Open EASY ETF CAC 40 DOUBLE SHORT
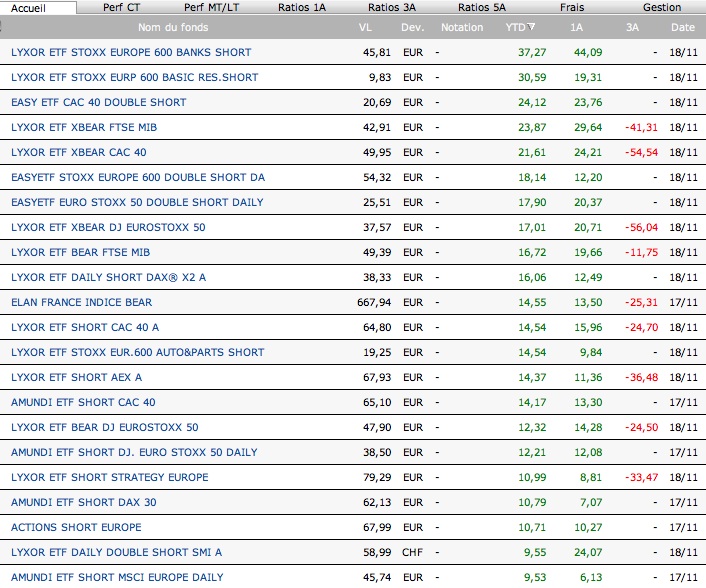706x588 pixels. (99, 102)
